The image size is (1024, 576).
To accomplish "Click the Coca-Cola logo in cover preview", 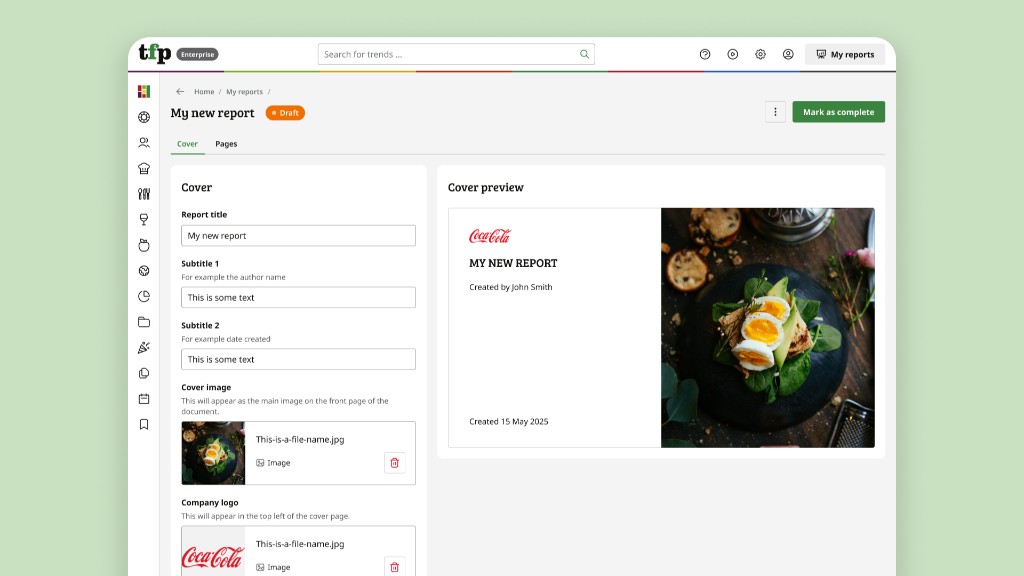I will [x=490, y=236].
